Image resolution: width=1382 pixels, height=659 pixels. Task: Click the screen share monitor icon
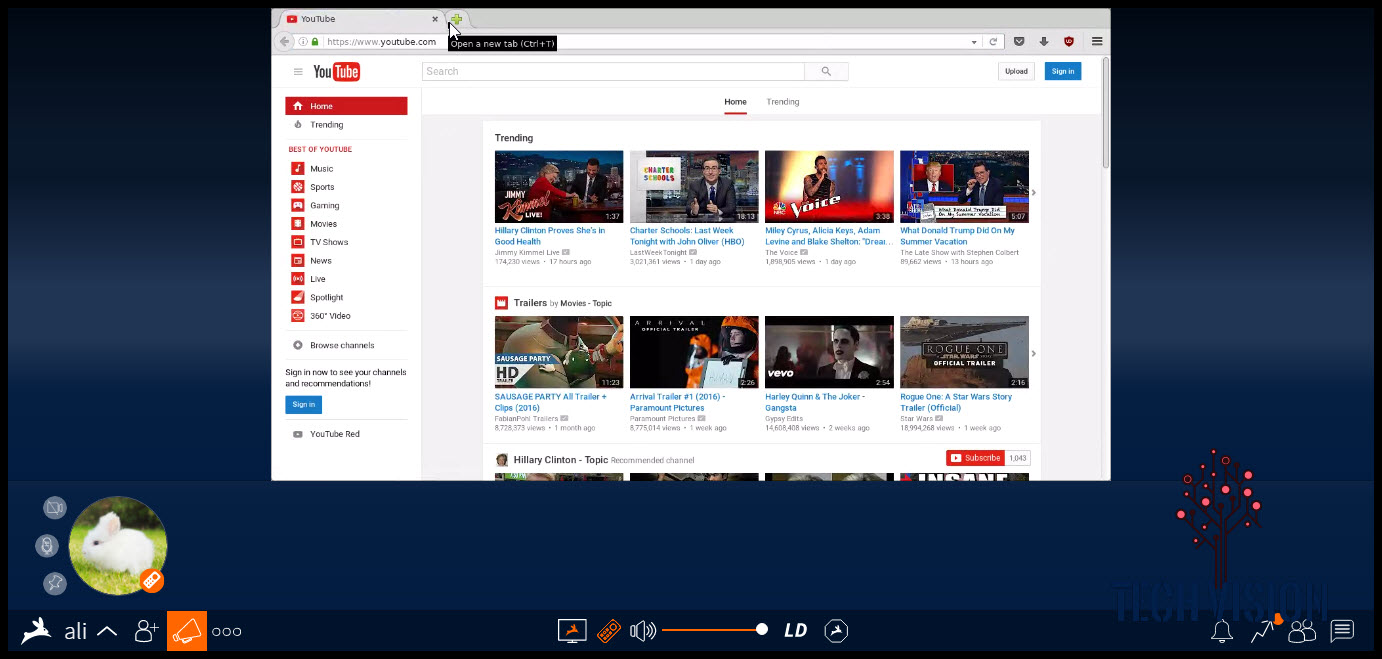(572, 631)
